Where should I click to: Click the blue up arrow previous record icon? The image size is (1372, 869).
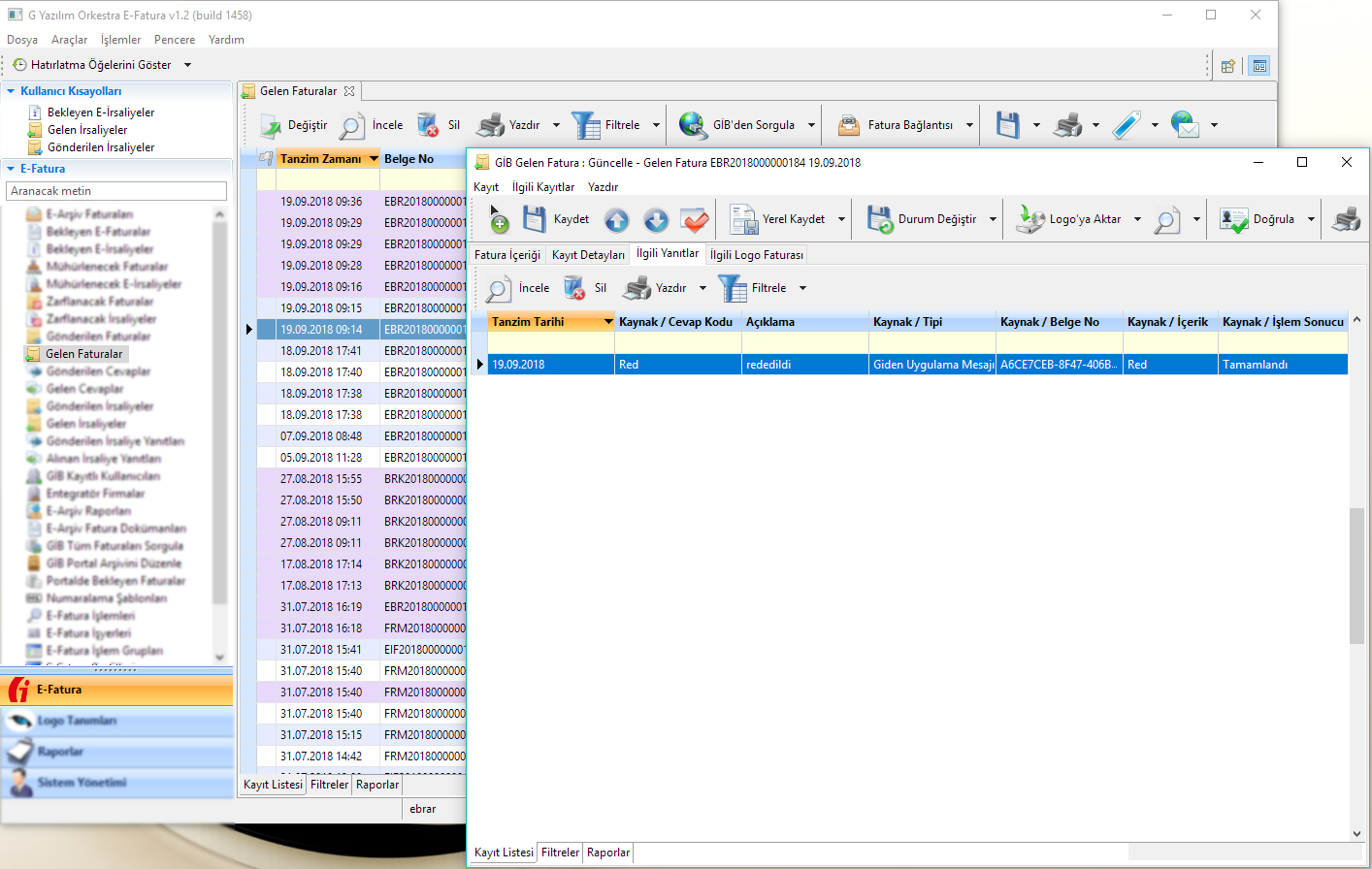pyautogui.click(x=617, y=220)
